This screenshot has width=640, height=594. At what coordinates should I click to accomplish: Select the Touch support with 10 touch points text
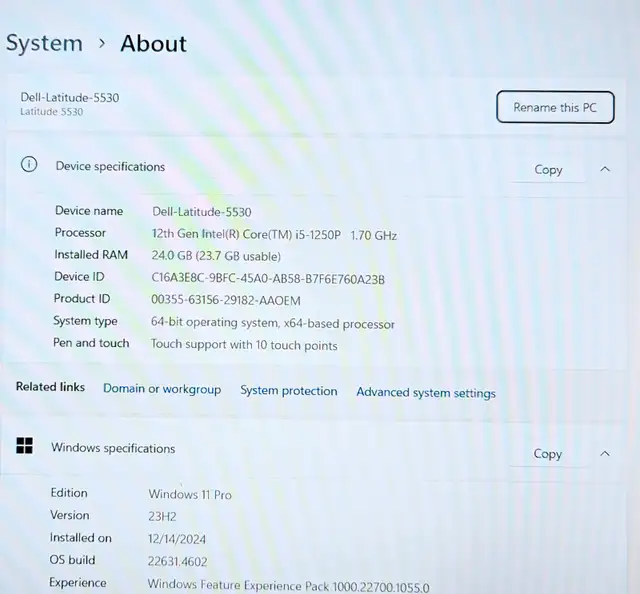pos(244,345)
